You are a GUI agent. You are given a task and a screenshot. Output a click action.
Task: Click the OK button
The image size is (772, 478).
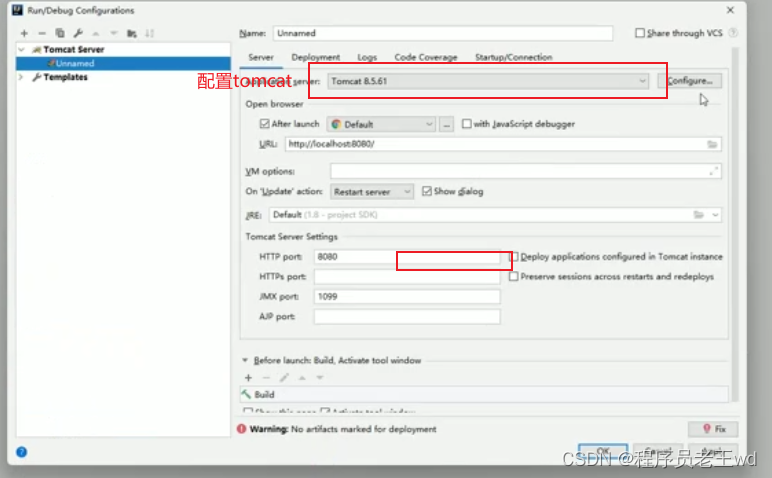coord(603,450)
